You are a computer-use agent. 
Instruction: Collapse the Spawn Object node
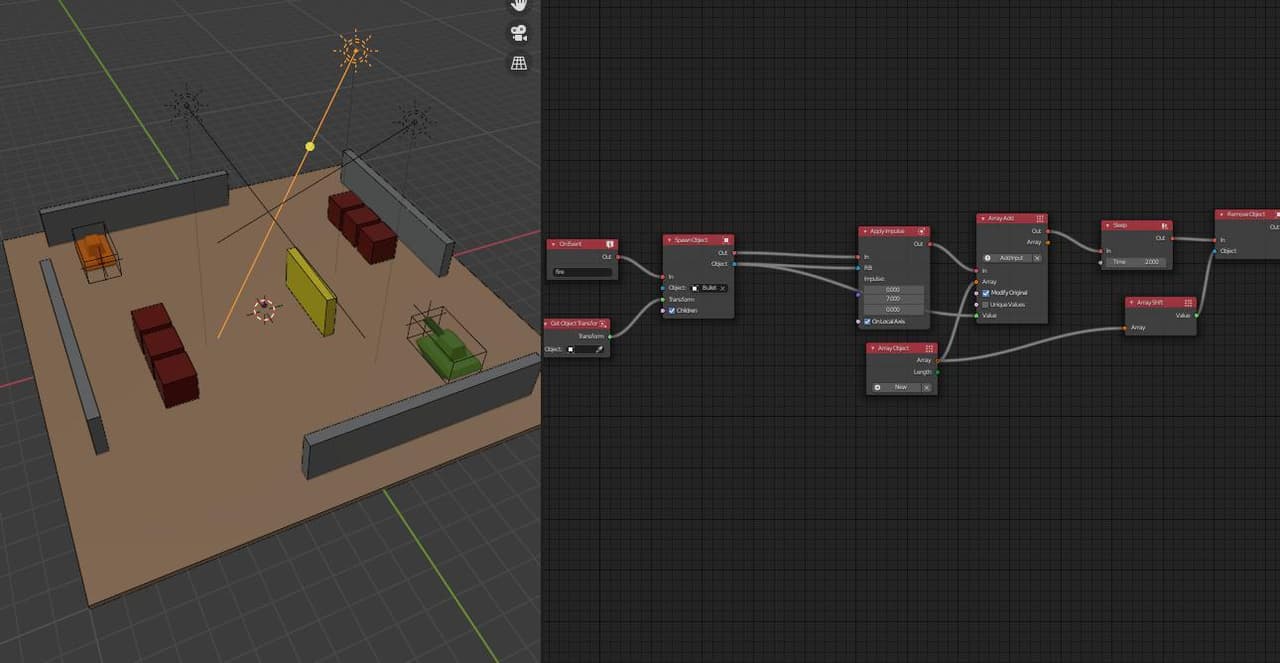[669, 240]
